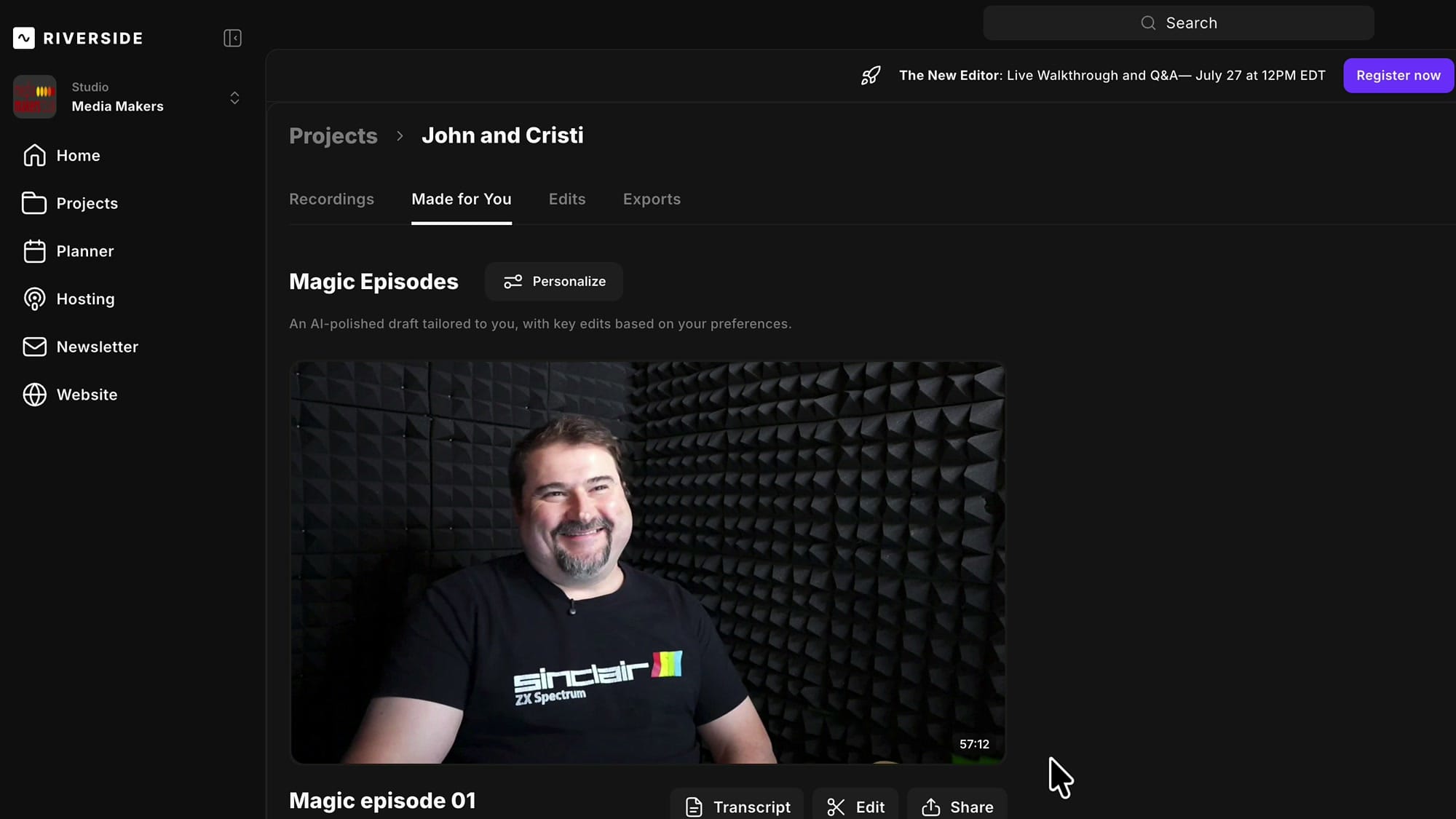The image size is (1456, 819).
Task: Click the Share upload icon
Action: click(x=930, y=807)
